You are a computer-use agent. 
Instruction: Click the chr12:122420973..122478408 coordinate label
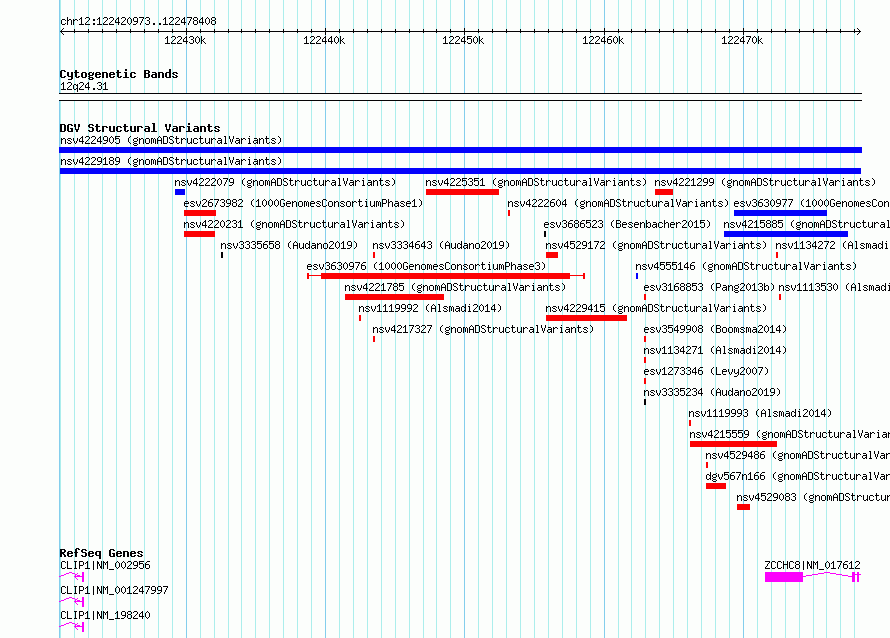point(138,21)
